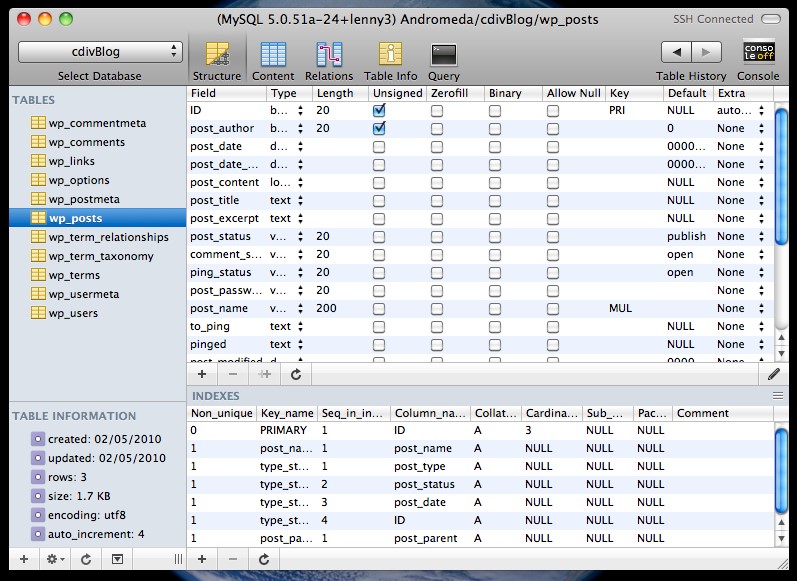
Task: Refresh the field list
Action: point(296,375)
